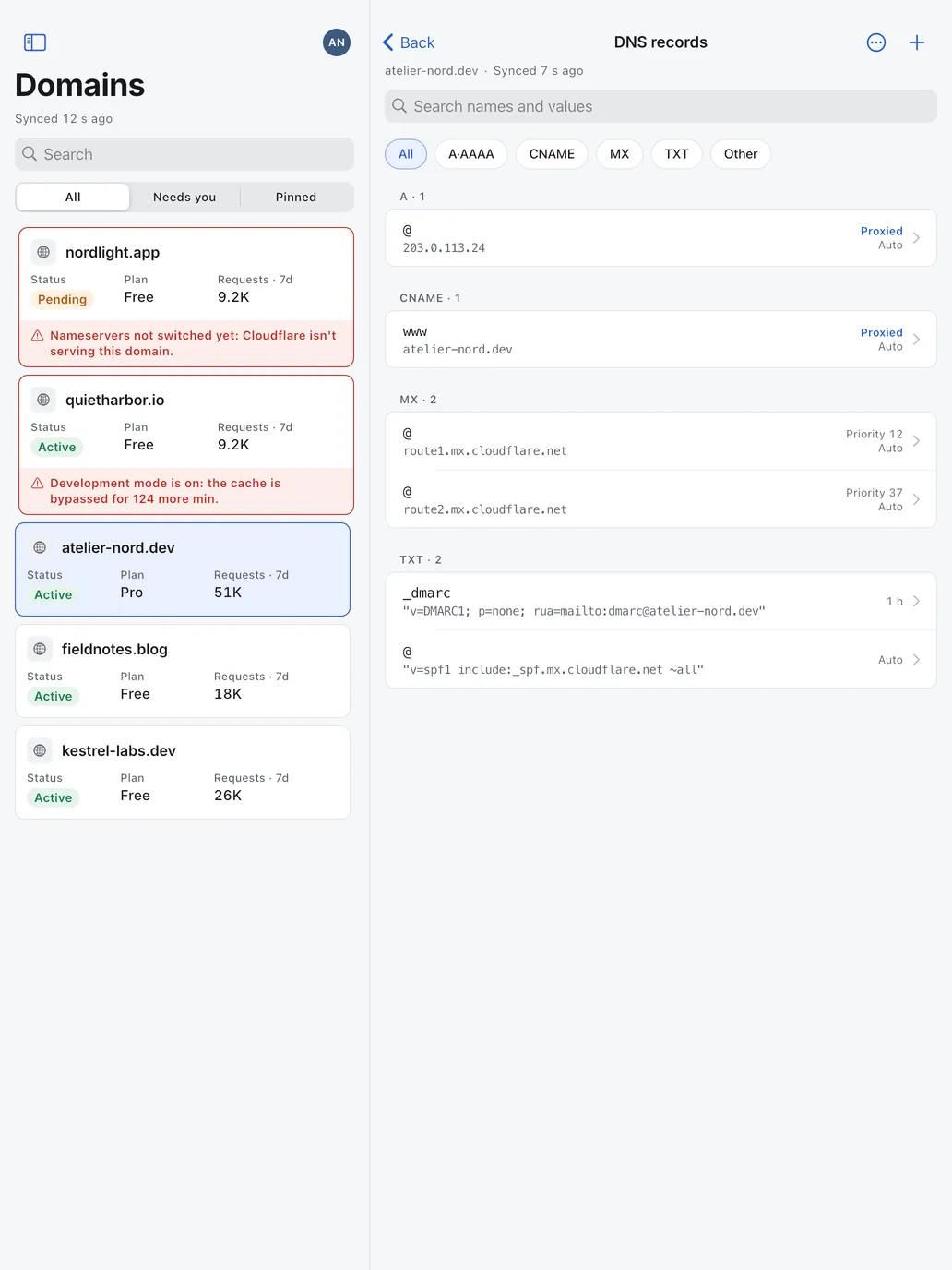Screen dimensions: 952x1270
Task: Click the Priority 12 label
Action: 875,434
